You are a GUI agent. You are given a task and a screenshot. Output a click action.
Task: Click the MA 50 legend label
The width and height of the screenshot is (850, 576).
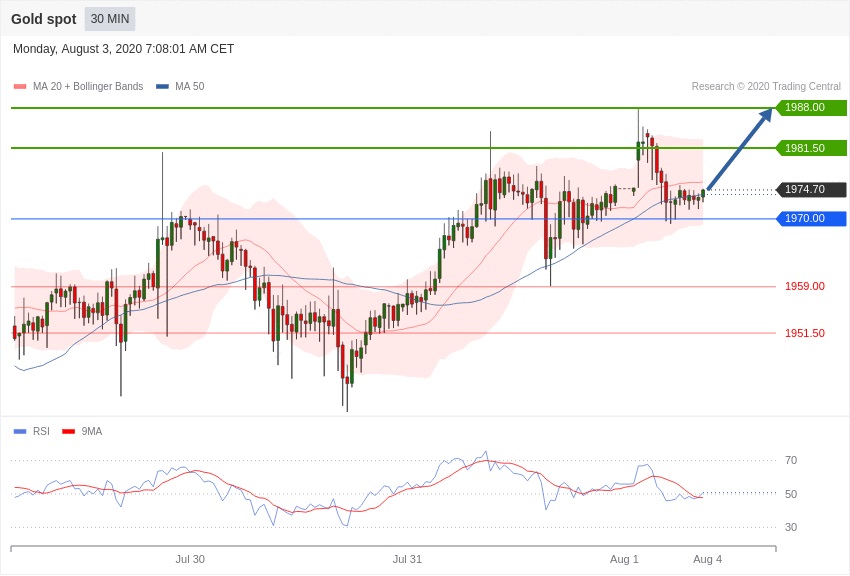click(190, 86)
